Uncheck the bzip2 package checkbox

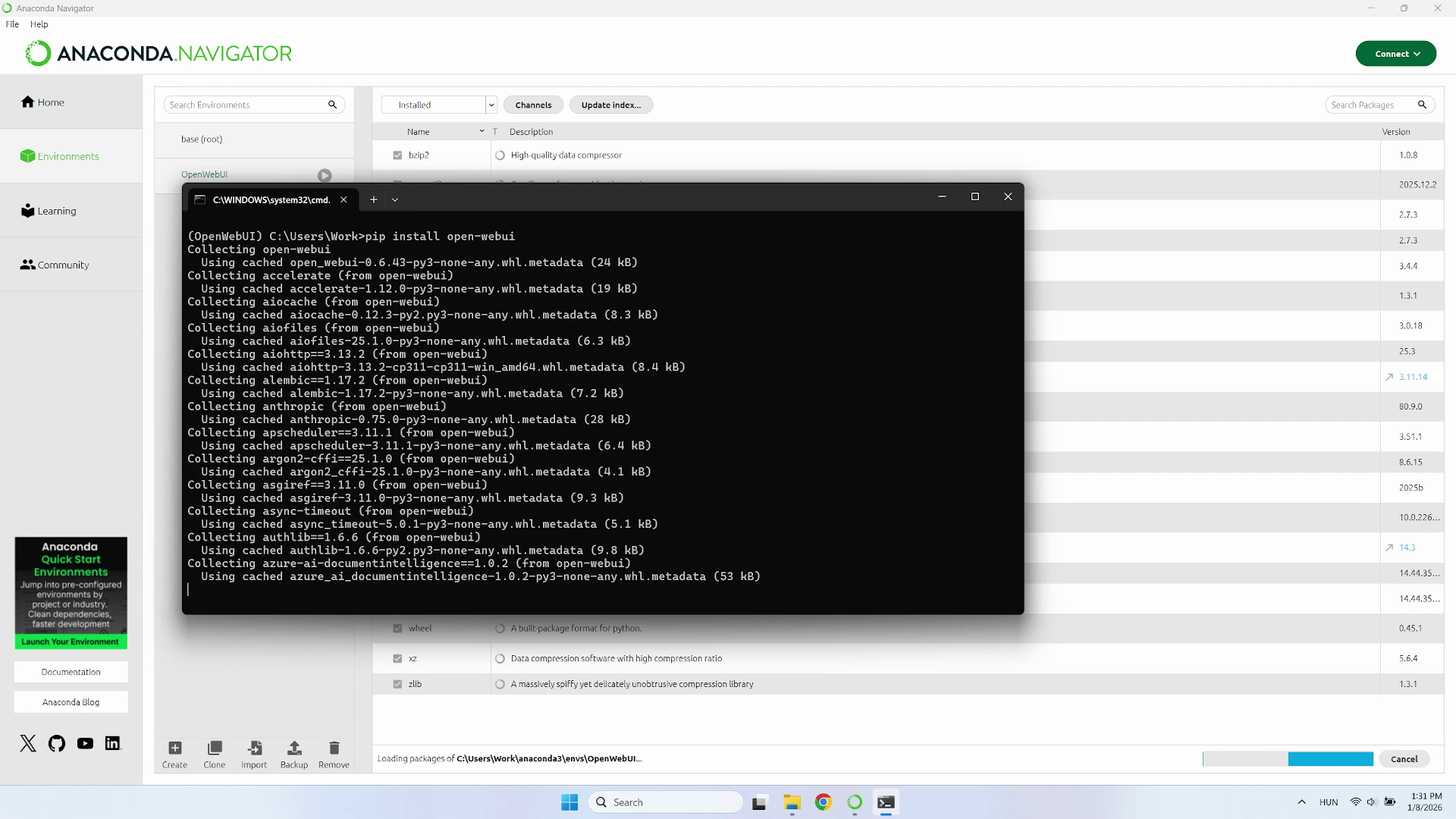[397, 155]
